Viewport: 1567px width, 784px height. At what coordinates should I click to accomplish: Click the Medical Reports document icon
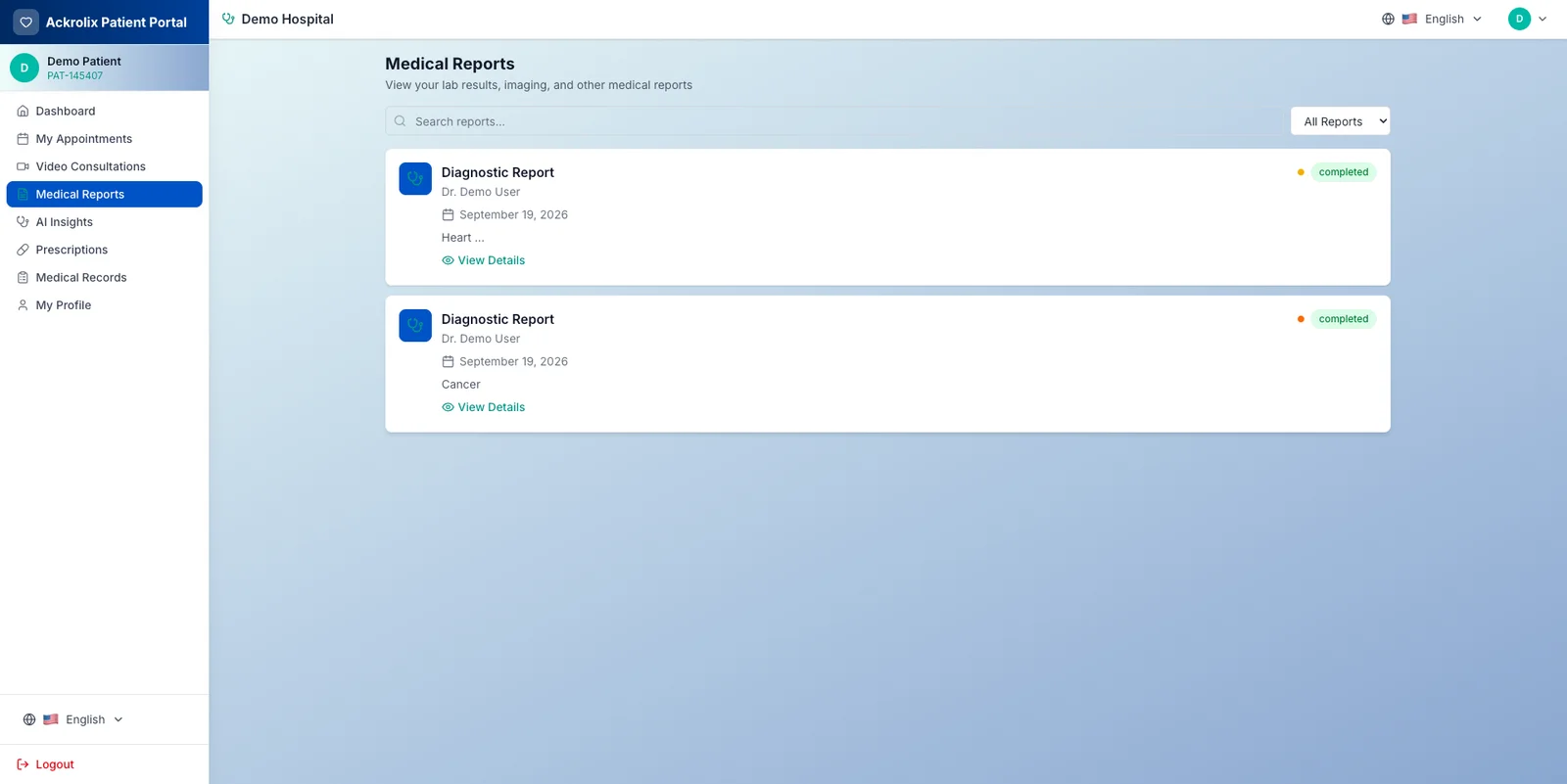23,195
